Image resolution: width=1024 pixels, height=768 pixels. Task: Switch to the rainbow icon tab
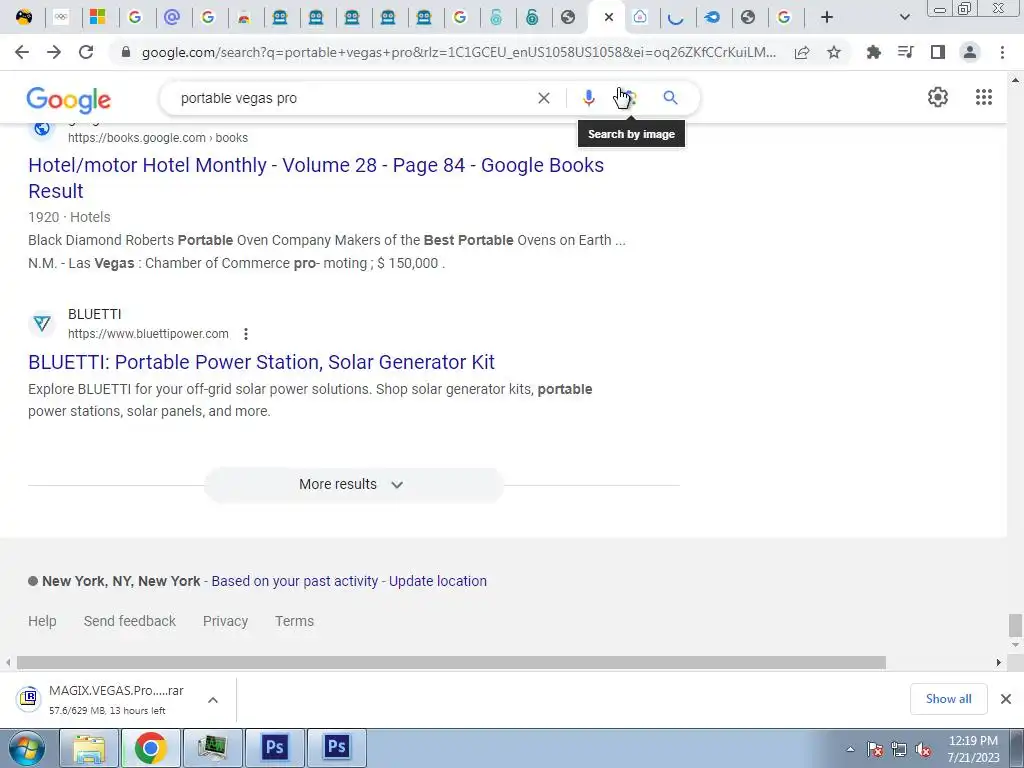(x=244, y=17)
